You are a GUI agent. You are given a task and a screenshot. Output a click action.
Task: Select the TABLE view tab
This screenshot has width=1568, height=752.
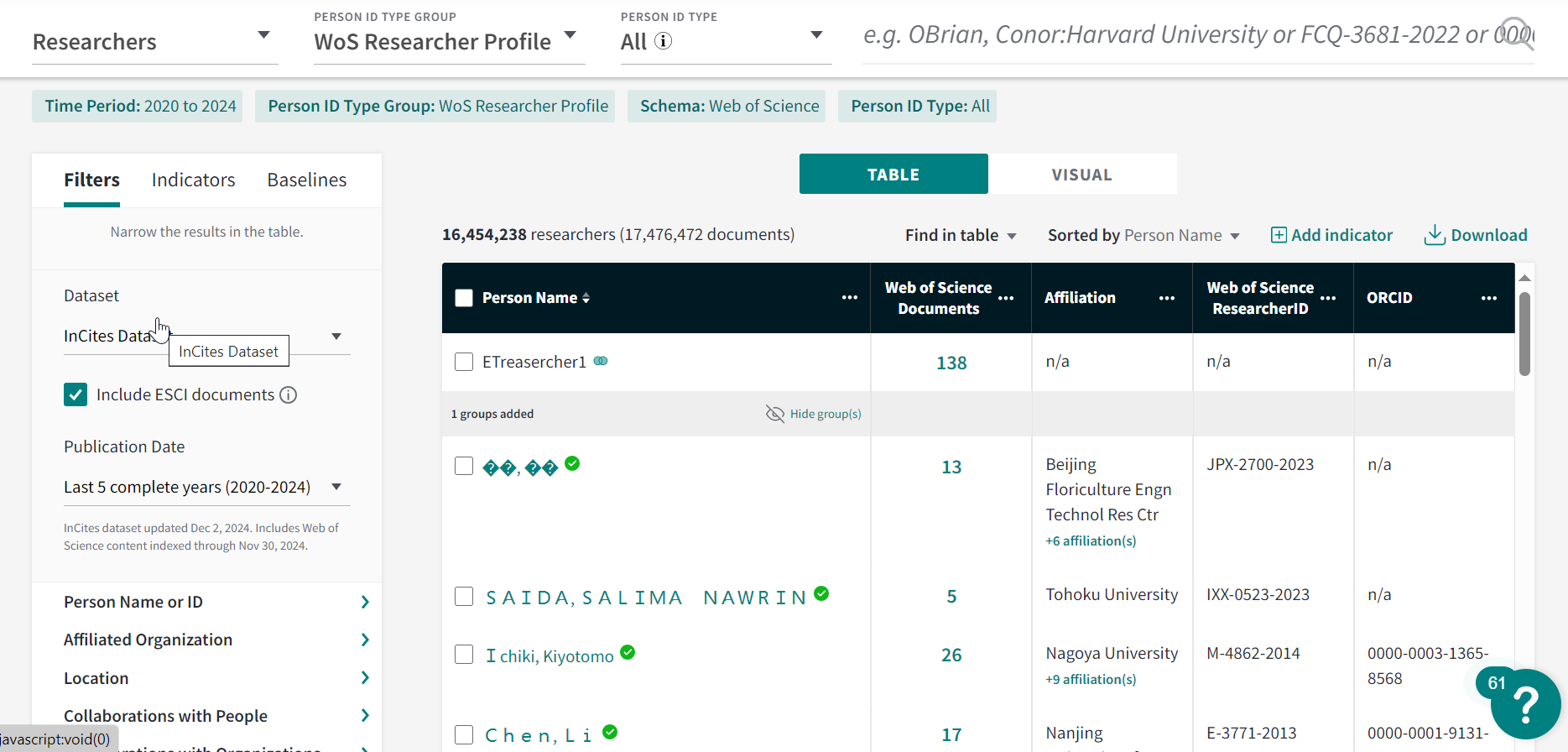coord(893,174)
